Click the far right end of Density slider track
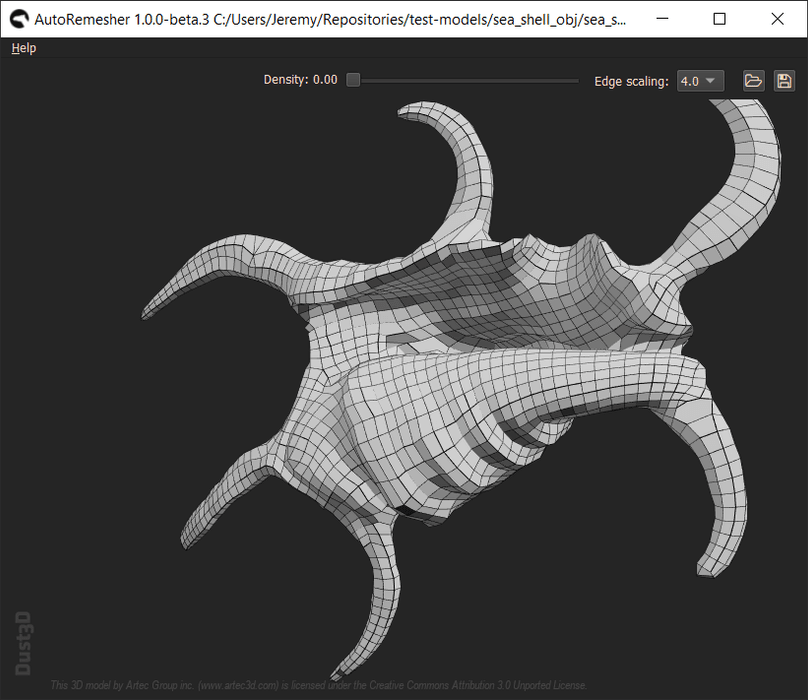Screen dimensions: 808x700 point(577,80)
